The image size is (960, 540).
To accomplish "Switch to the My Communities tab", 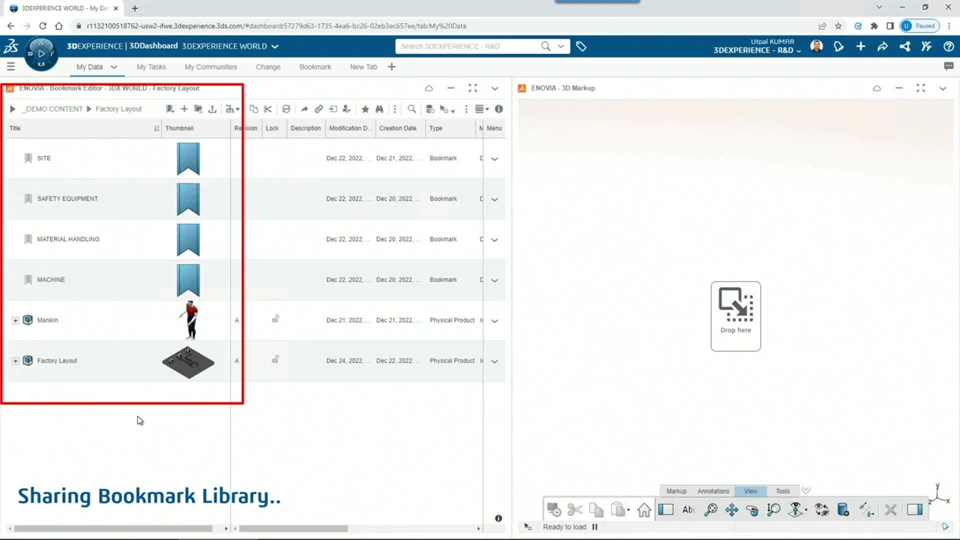I will (x=211, y=67).
